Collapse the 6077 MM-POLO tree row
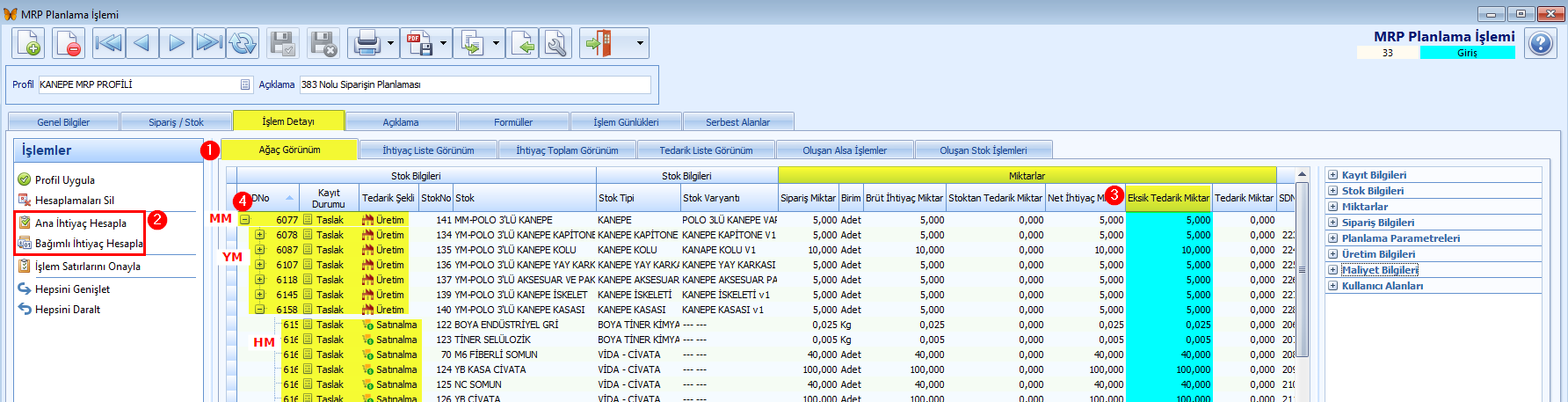 (245, 220)
